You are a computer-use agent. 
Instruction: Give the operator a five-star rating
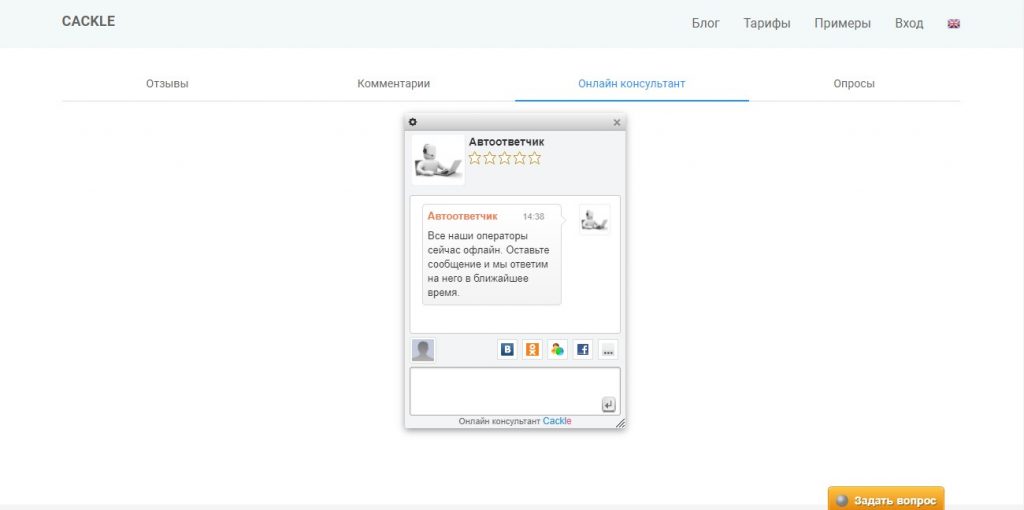534,158
